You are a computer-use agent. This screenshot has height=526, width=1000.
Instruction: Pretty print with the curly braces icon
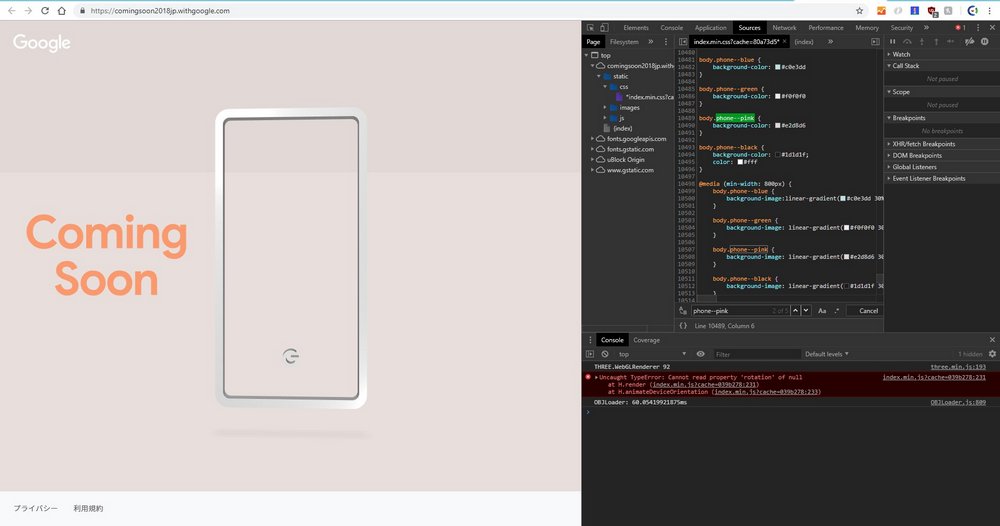pyautogui.click(x=683, y=326)
